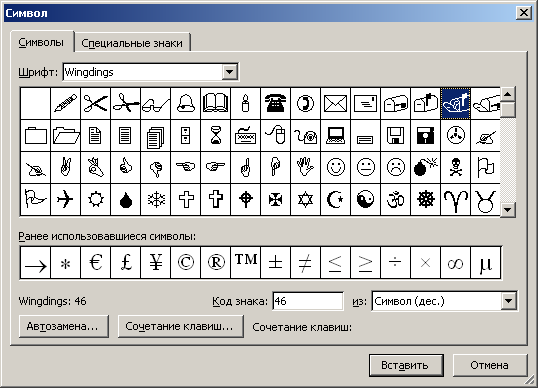Select recently used less-than-or-equal sign
538x388 pixels.
tap(336, 263)
